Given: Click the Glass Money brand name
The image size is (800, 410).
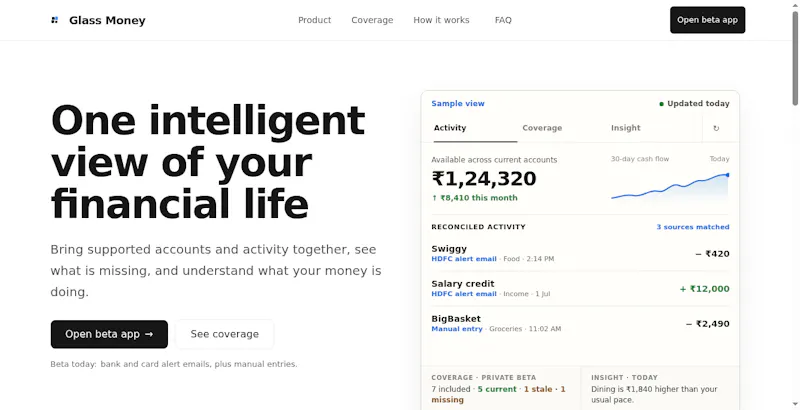Looking at the screenshot, I should click(107, 20).
